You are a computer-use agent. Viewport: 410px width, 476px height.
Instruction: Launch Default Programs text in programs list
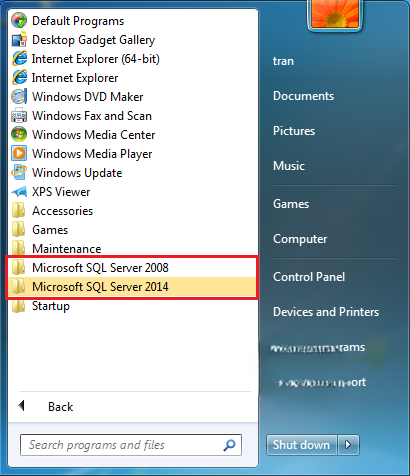click(78, 21)
